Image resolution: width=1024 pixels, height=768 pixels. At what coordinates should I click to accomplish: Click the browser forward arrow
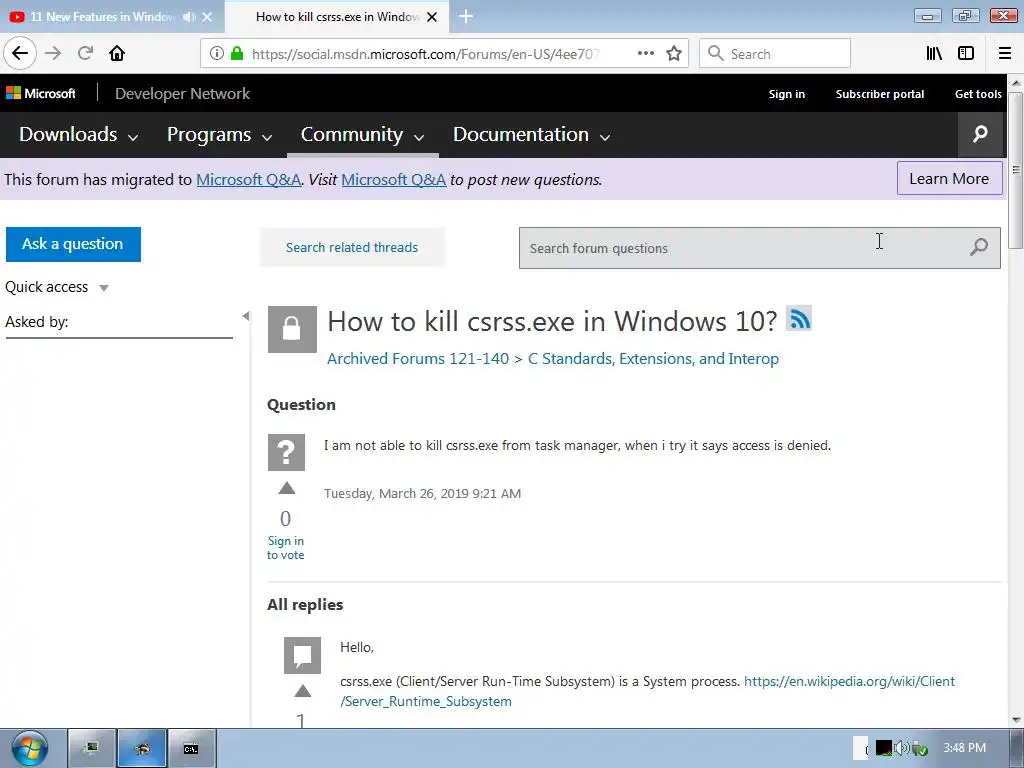click(53, 53)
